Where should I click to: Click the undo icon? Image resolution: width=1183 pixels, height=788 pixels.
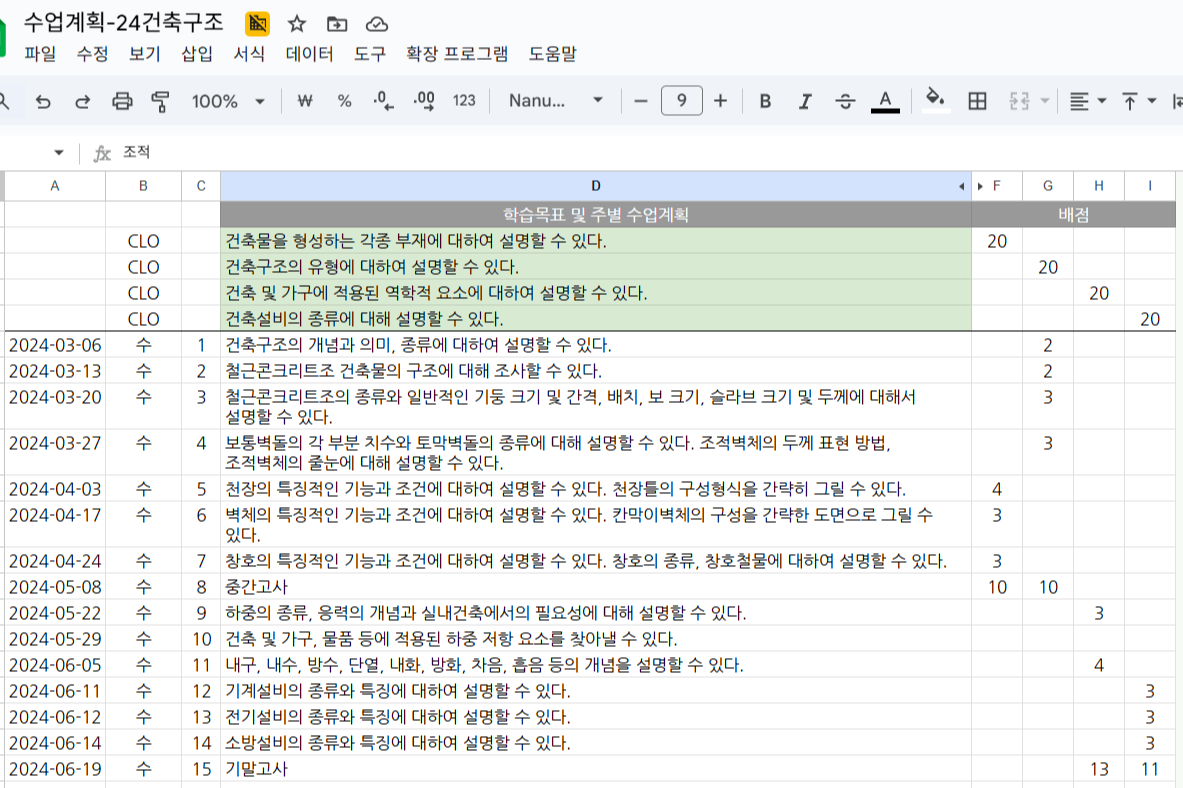tap(41, 100)
